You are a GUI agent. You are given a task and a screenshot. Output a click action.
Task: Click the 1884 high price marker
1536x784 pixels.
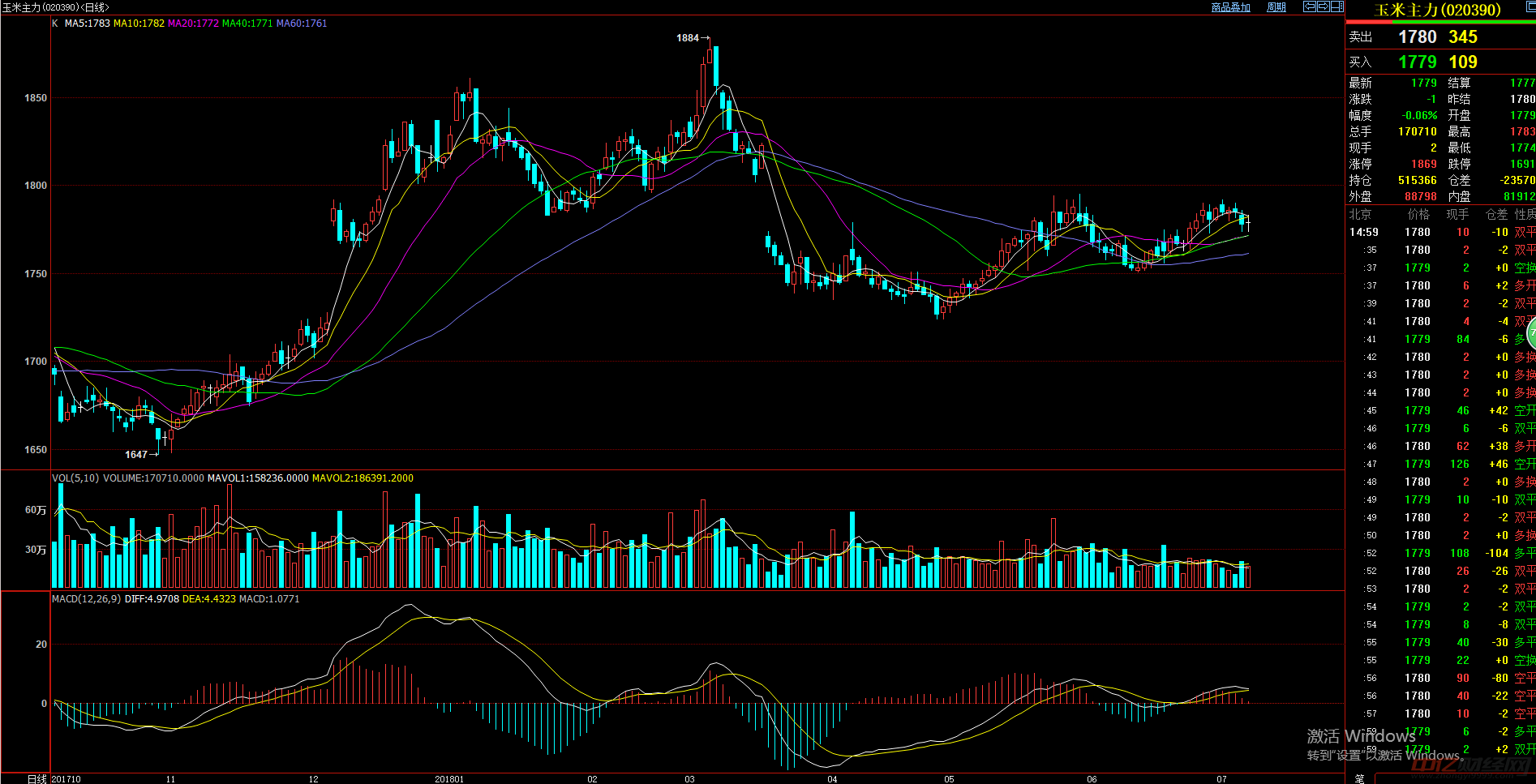688,38
